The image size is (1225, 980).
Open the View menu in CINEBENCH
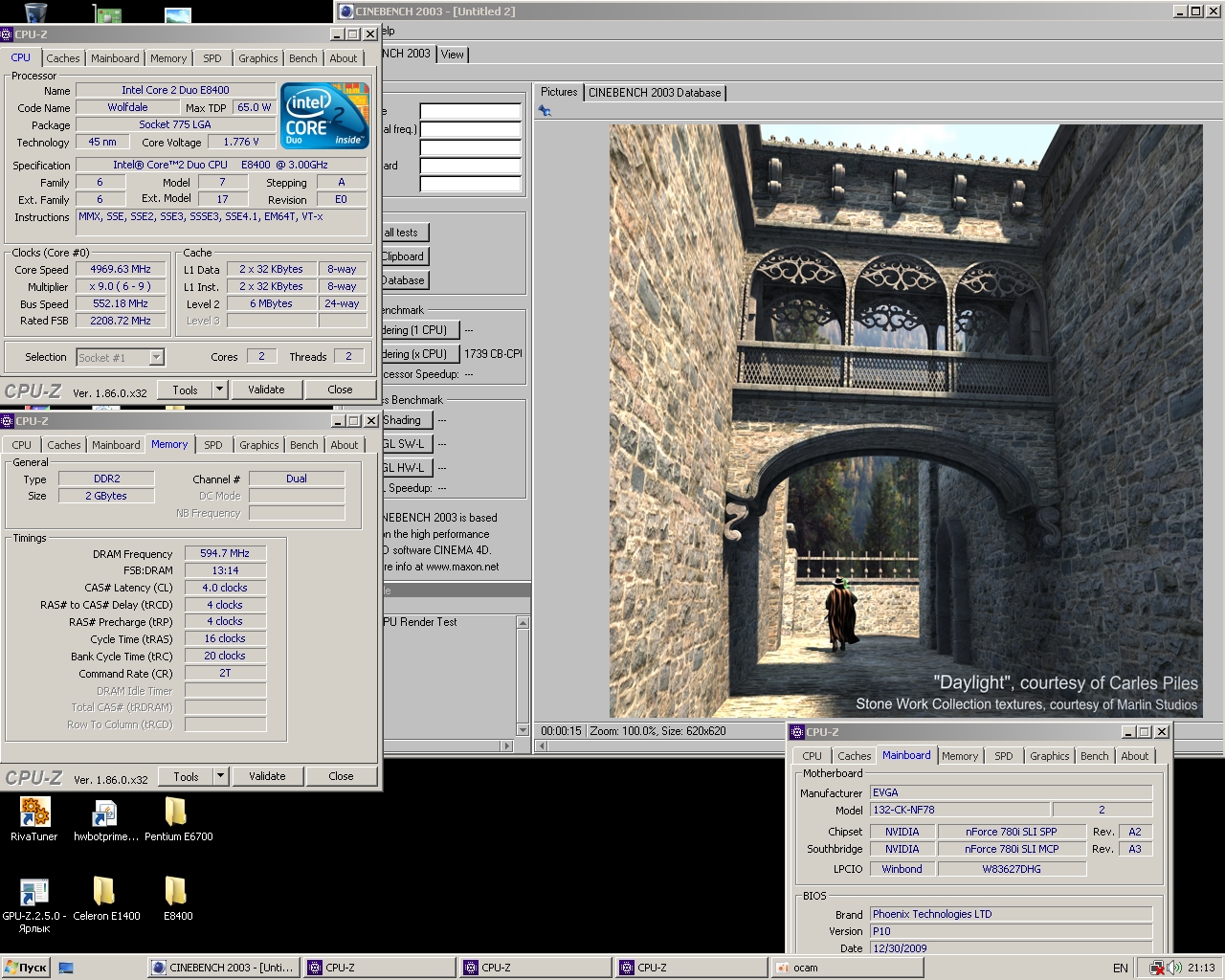click(x=453, y=55)
